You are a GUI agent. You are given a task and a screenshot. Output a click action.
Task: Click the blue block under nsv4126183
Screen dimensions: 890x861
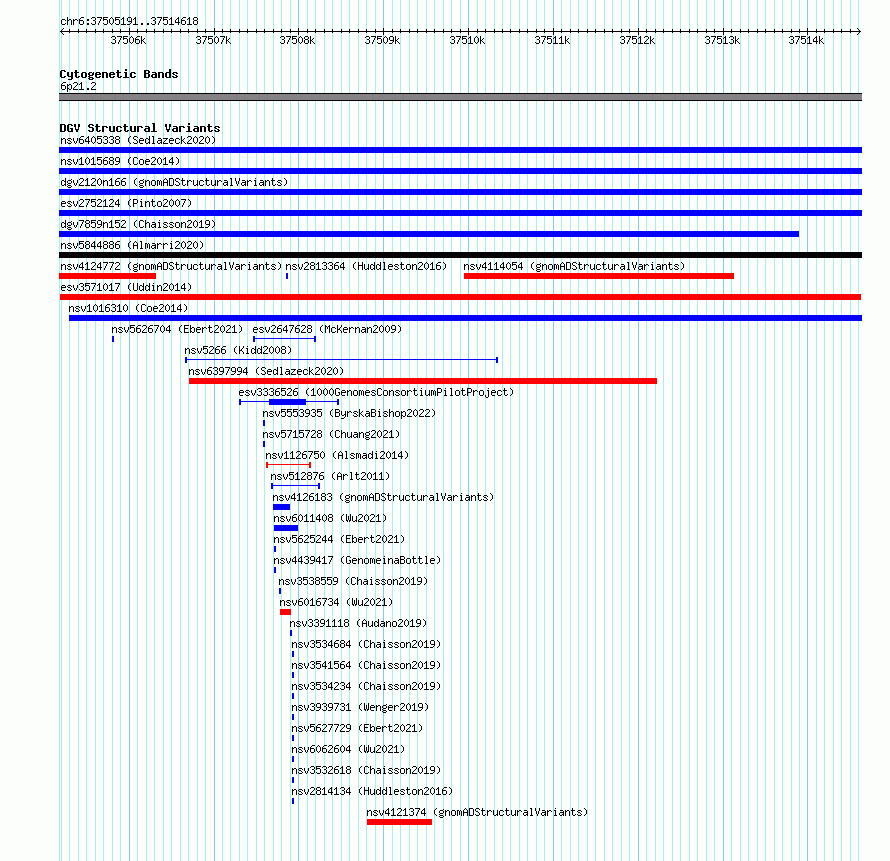pos(282,507)
